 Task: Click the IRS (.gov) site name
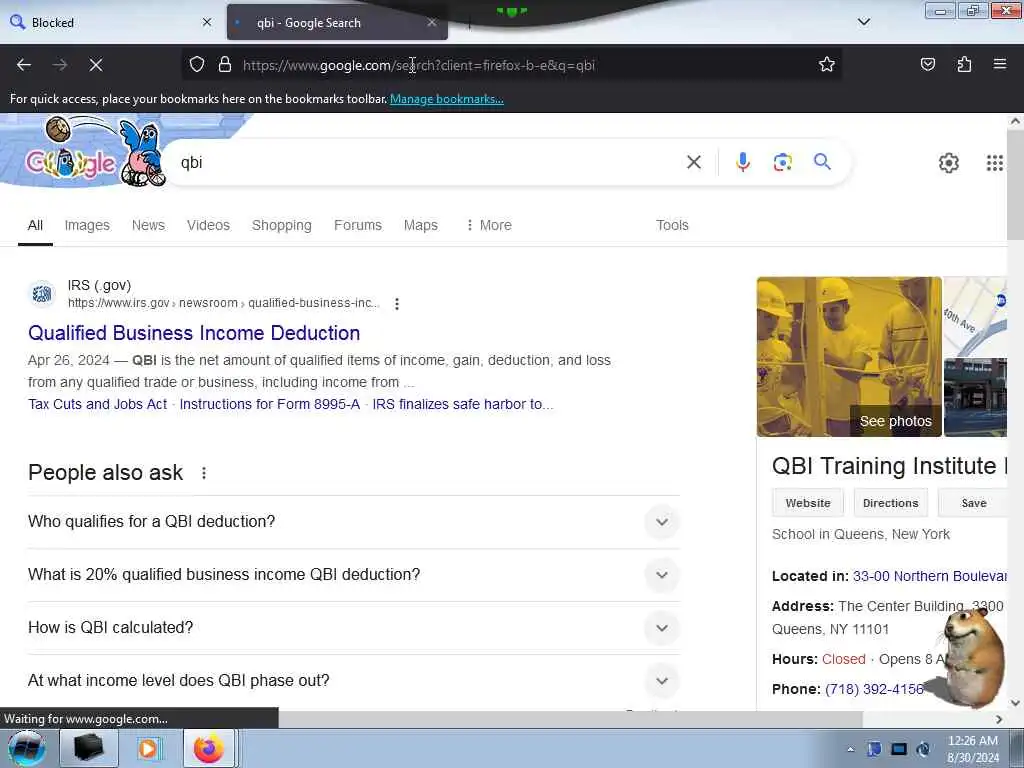[x=99, y=285]
